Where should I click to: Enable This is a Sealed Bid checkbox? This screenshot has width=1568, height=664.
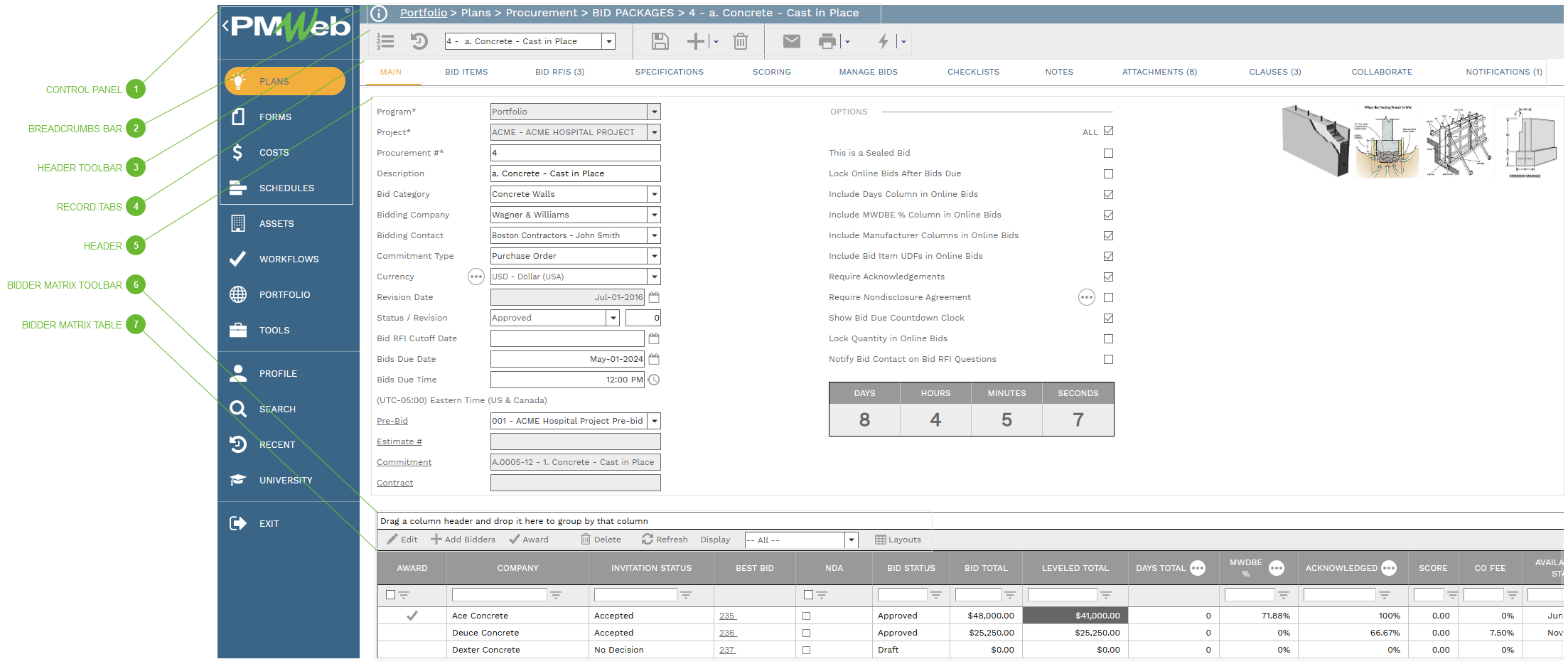click(x=1108, y=154)
